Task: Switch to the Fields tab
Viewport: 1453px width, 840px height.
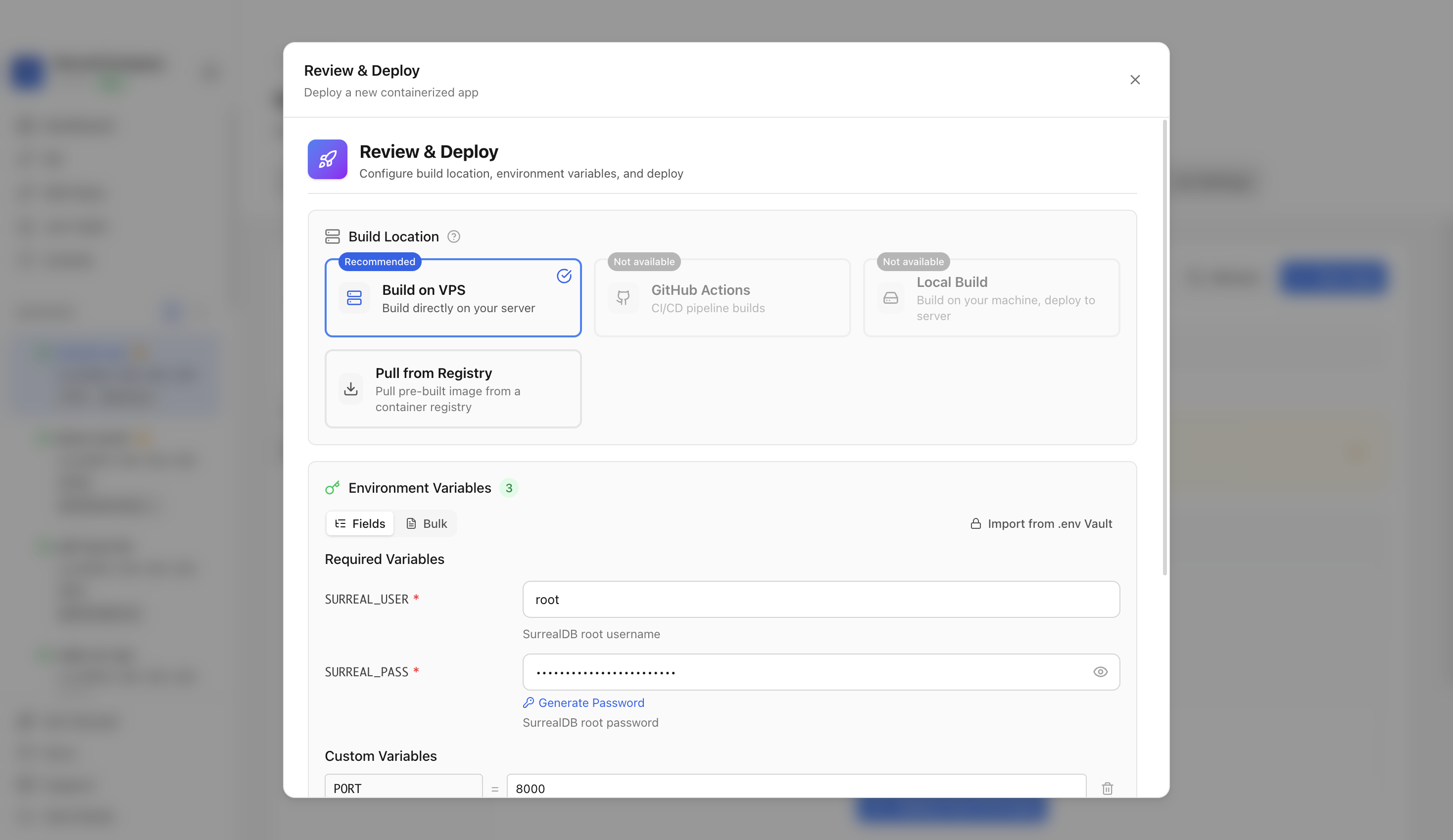Action: (x=360, y=523)
